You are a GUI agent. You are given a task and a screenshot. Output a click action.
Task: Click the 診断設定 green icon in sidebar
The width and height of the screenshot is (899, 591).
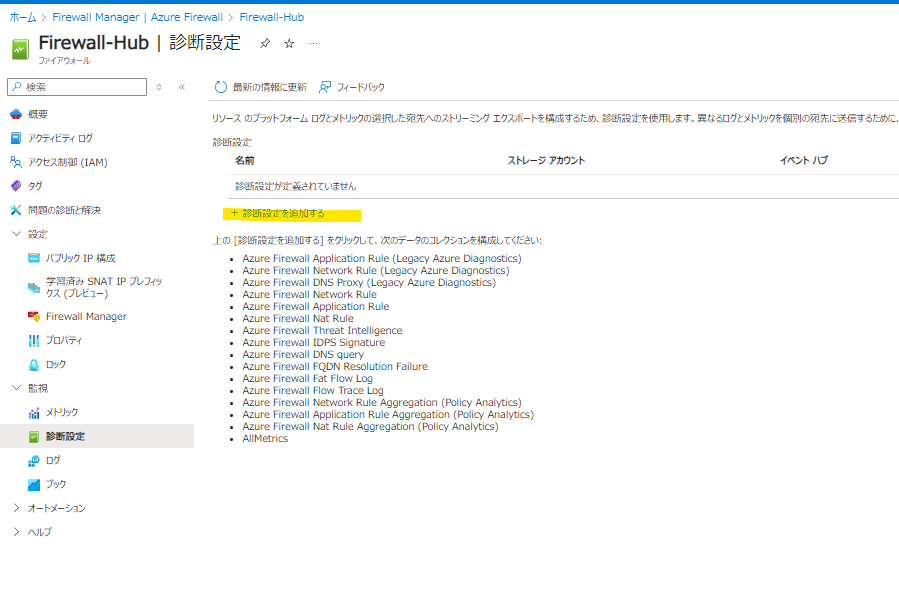(x=34, y=437)
